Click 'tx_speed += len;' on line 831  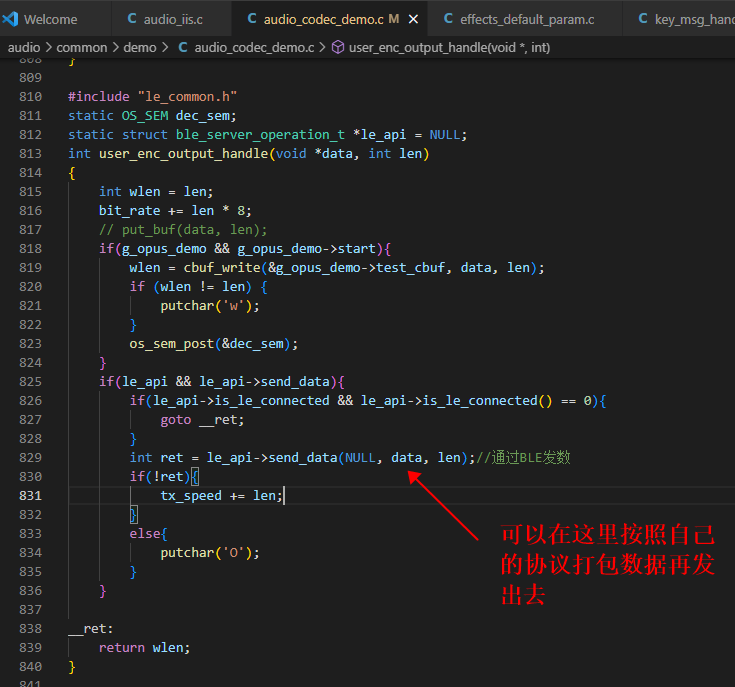(x=221, y=496)
